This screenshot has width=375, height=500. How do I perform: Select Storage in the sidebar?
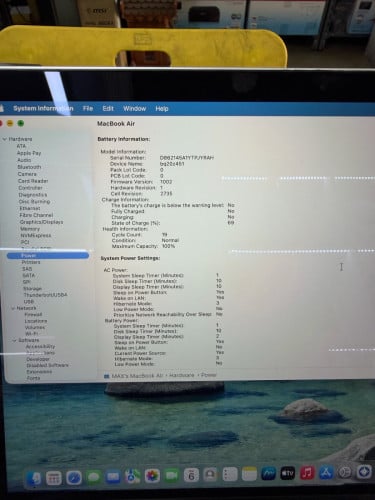(33, 289)
